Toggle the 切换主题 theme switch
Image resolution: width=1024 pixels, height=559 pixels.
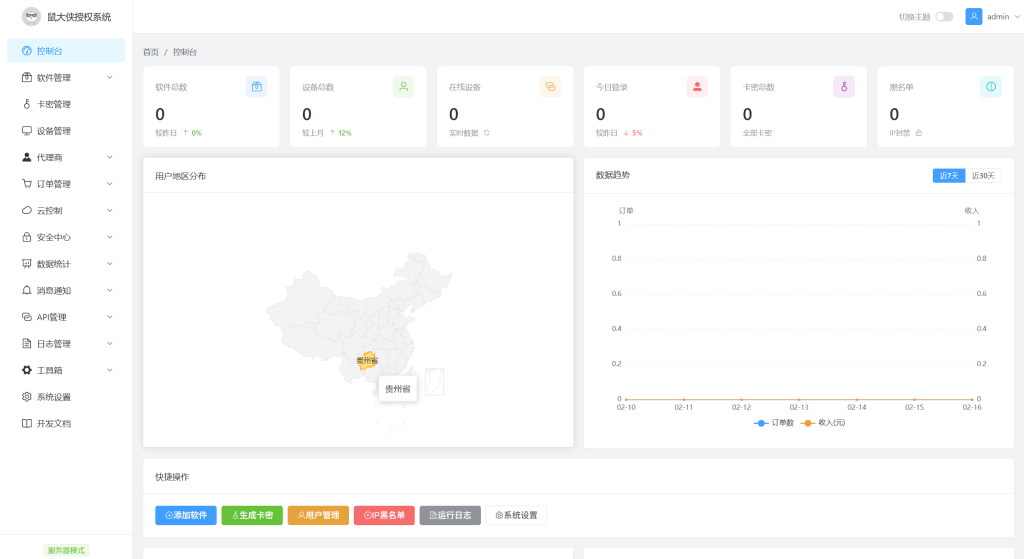[944, 17]
